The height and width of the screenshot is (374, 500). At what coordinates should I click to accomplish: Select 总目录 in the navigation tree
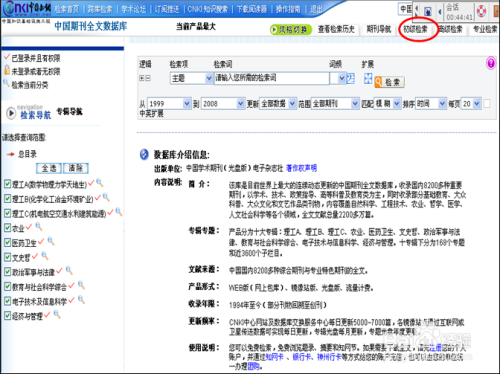click(27, 154)
